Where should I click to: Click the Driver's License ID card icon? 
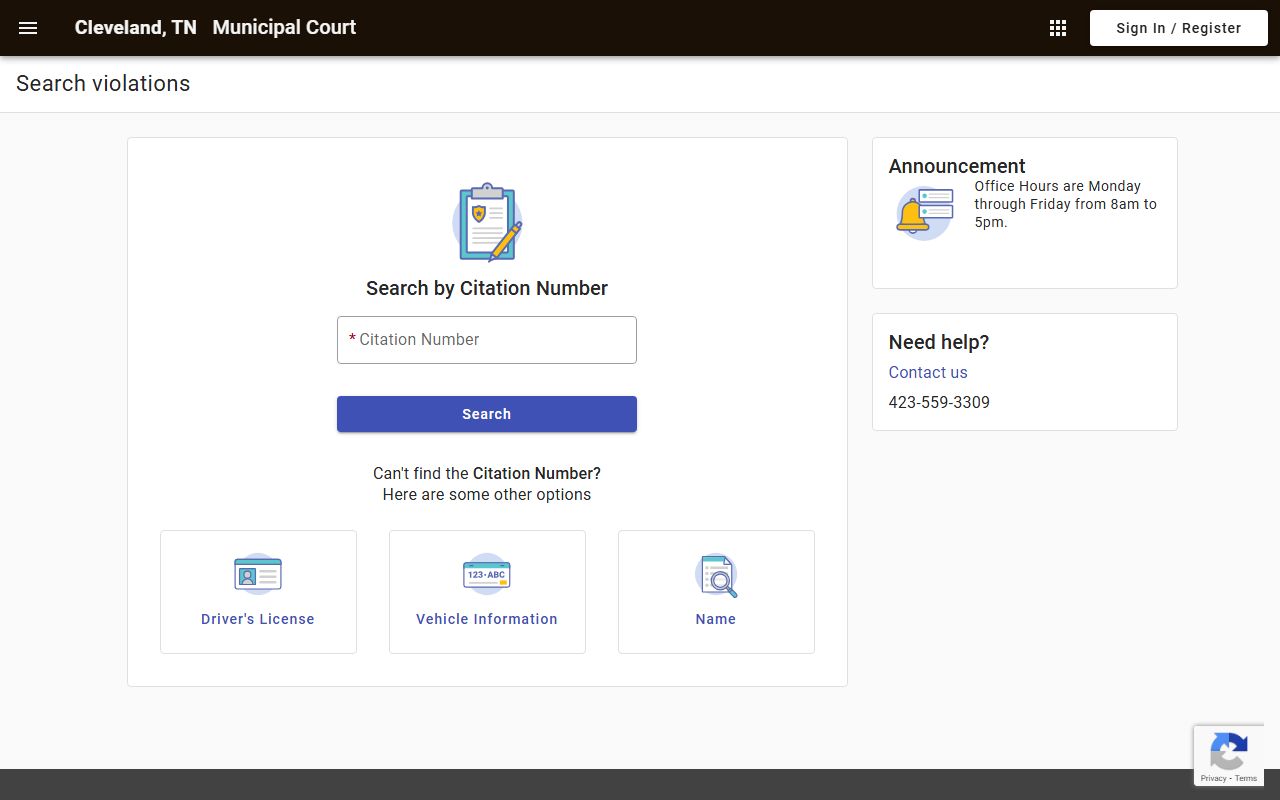click(258, 575)
